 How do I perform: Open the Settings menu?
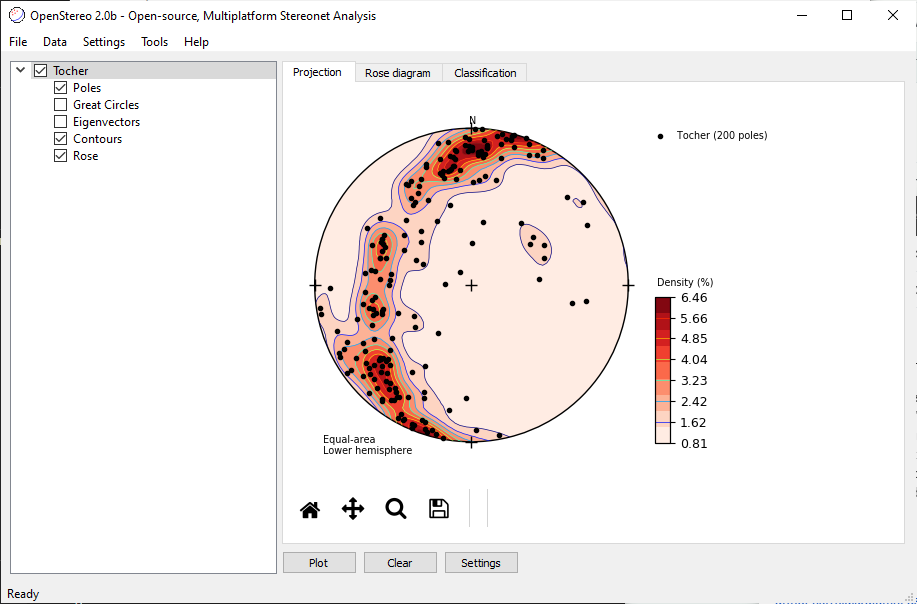pos(104,42)
